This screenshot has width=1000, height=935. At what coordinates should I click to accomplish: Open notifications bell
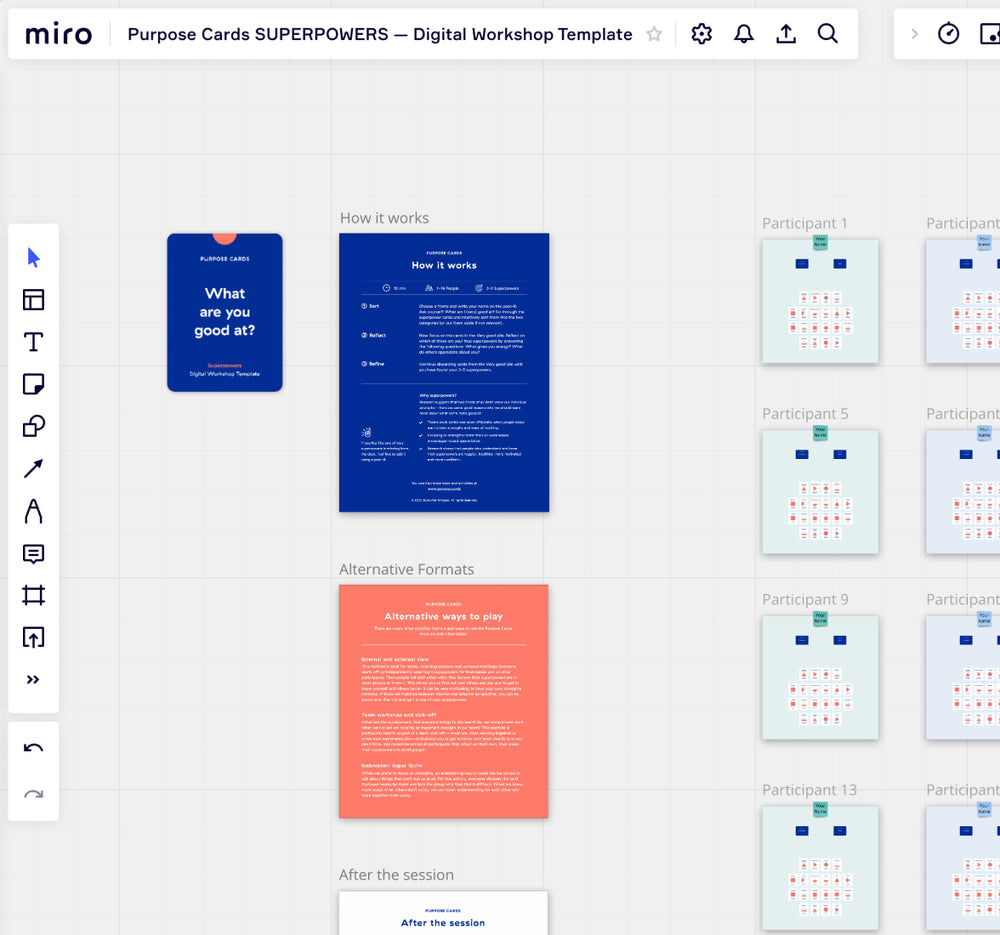pyautogui.click(x=744, y=34)
